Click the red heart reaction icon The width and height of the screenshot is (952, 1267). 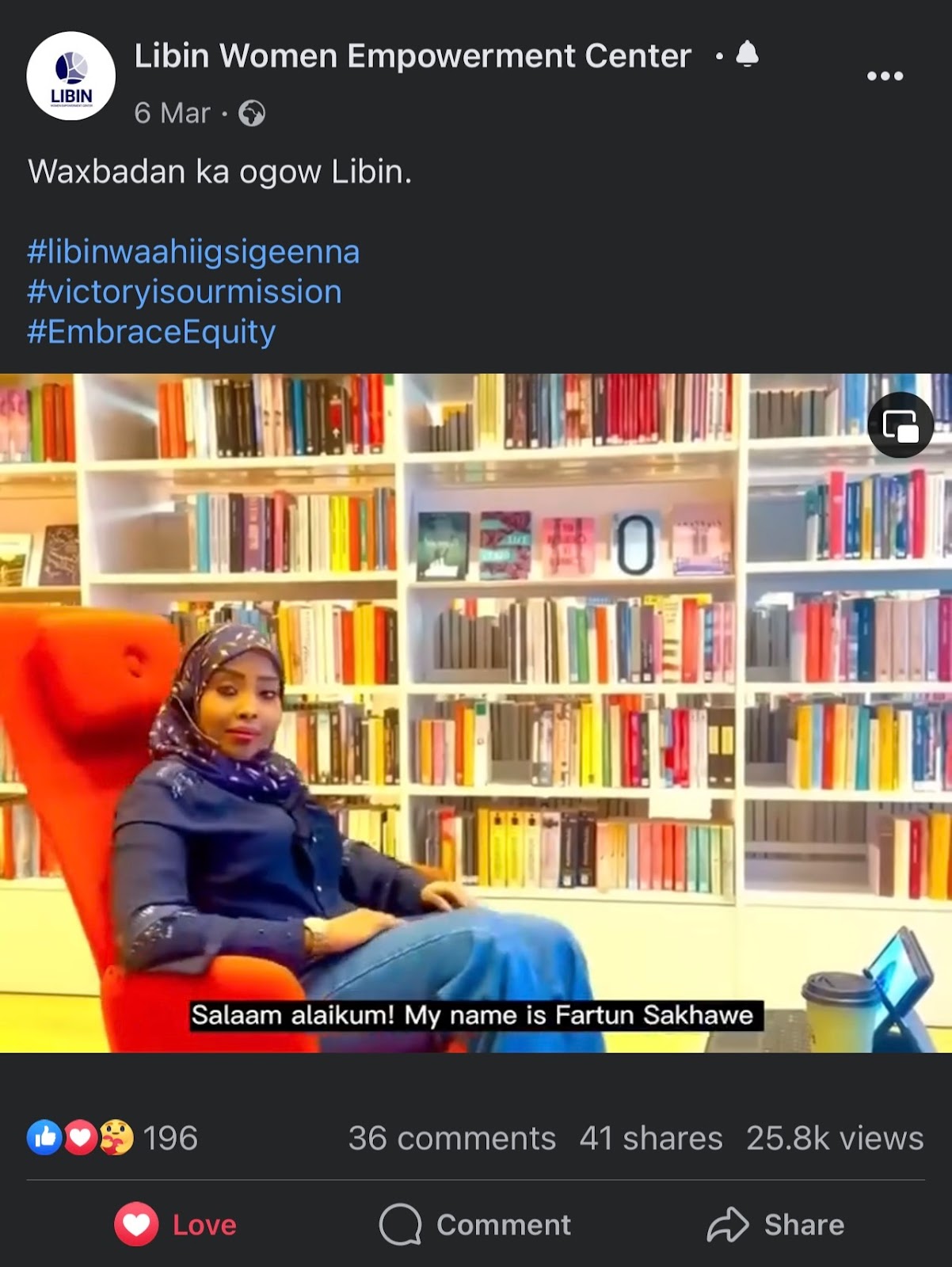coord(80,1138)
